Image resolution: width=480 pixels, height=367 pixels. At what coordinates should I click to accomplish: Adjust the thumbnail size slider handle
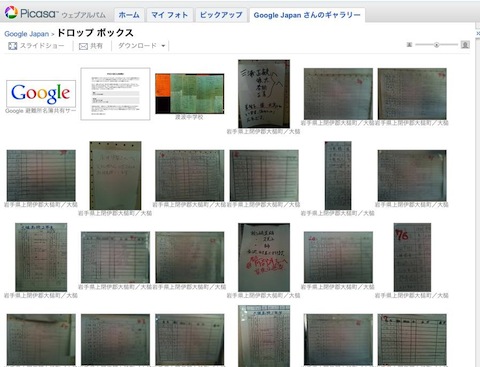point(436,45)
